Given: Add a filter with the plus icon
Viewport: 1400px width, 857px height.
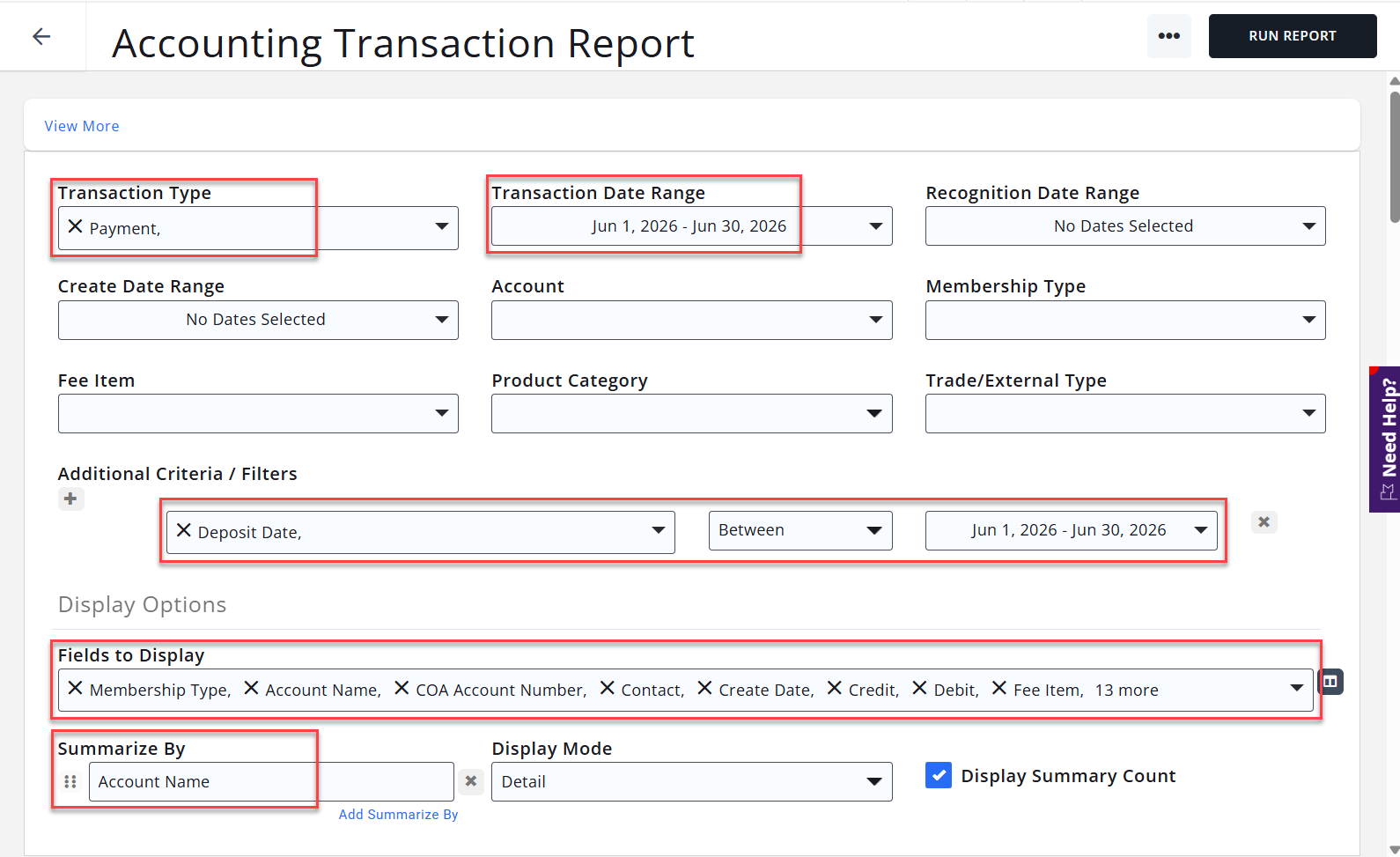Looking at the screenshot, I should [x=70, y=499].
